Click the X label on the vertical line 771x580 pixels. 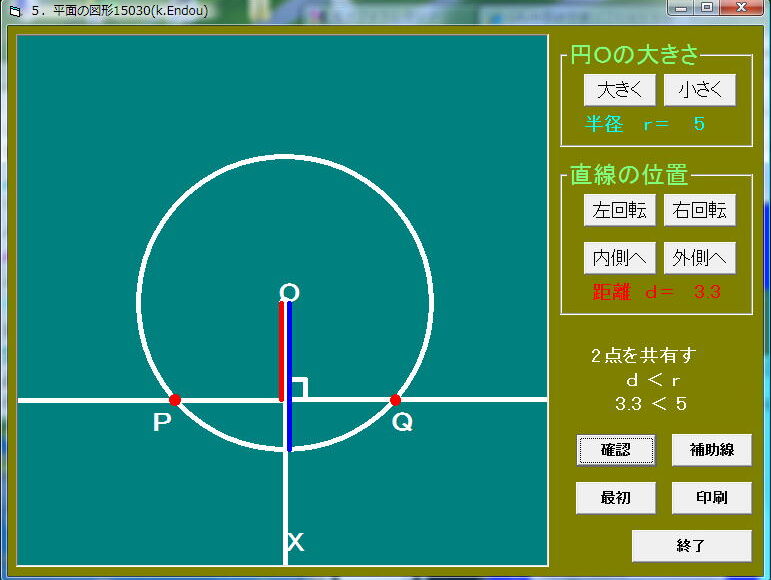tap(296, 543)
